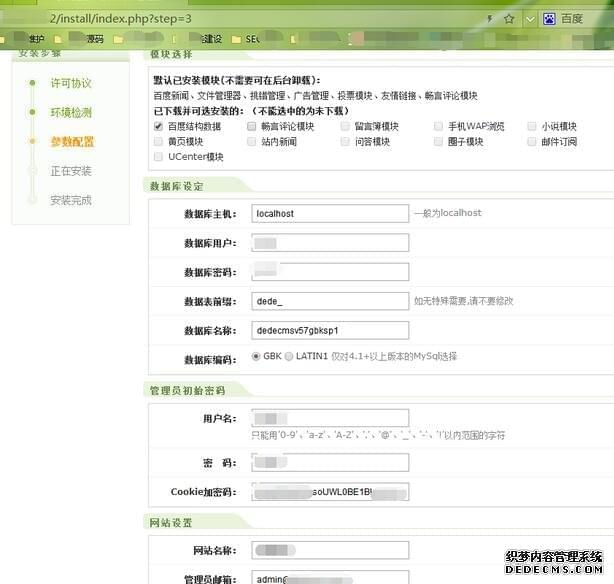The image size is (614, 584).
Task: Click the Cookie加密码 input field
Action: click(330, 492)
